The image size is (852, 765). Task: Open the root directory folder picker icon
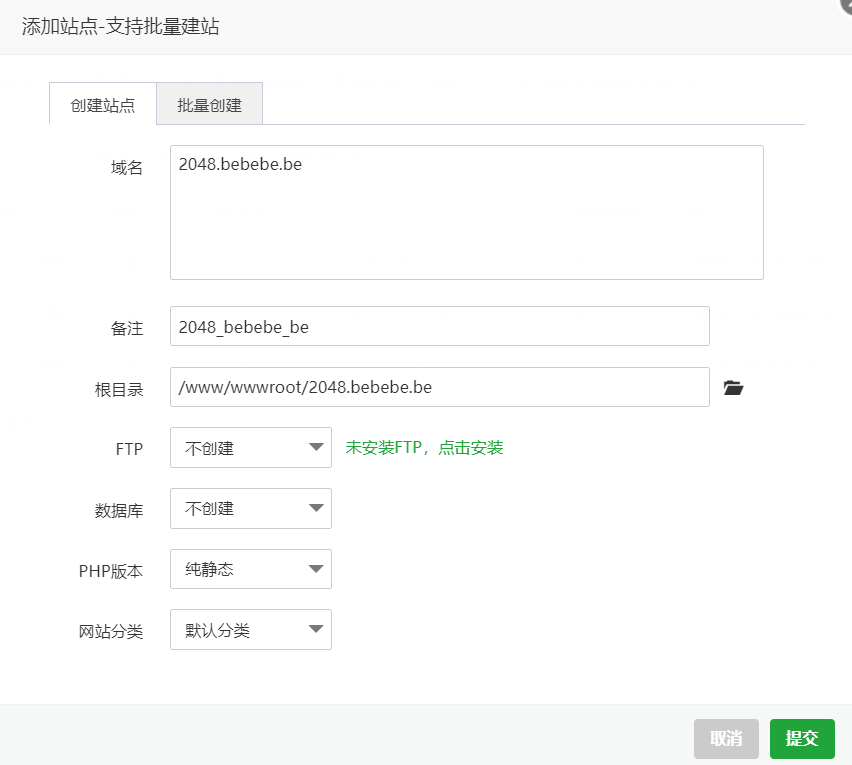[x=733, y=388]
